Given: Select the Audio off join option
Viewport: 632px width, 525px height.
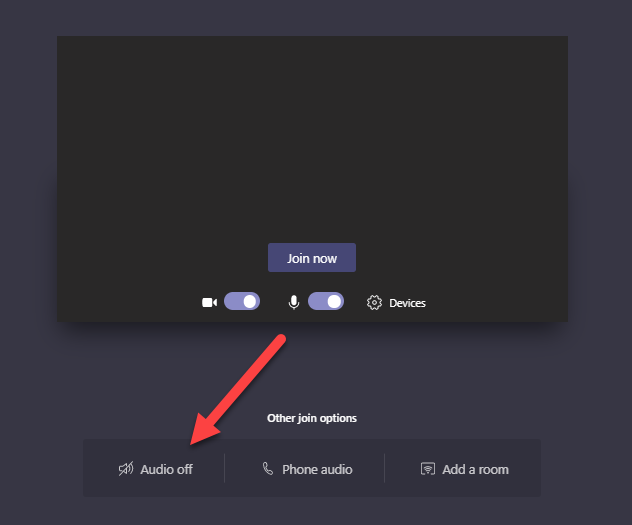Looking at the screenshot, I should coord(155,469).
